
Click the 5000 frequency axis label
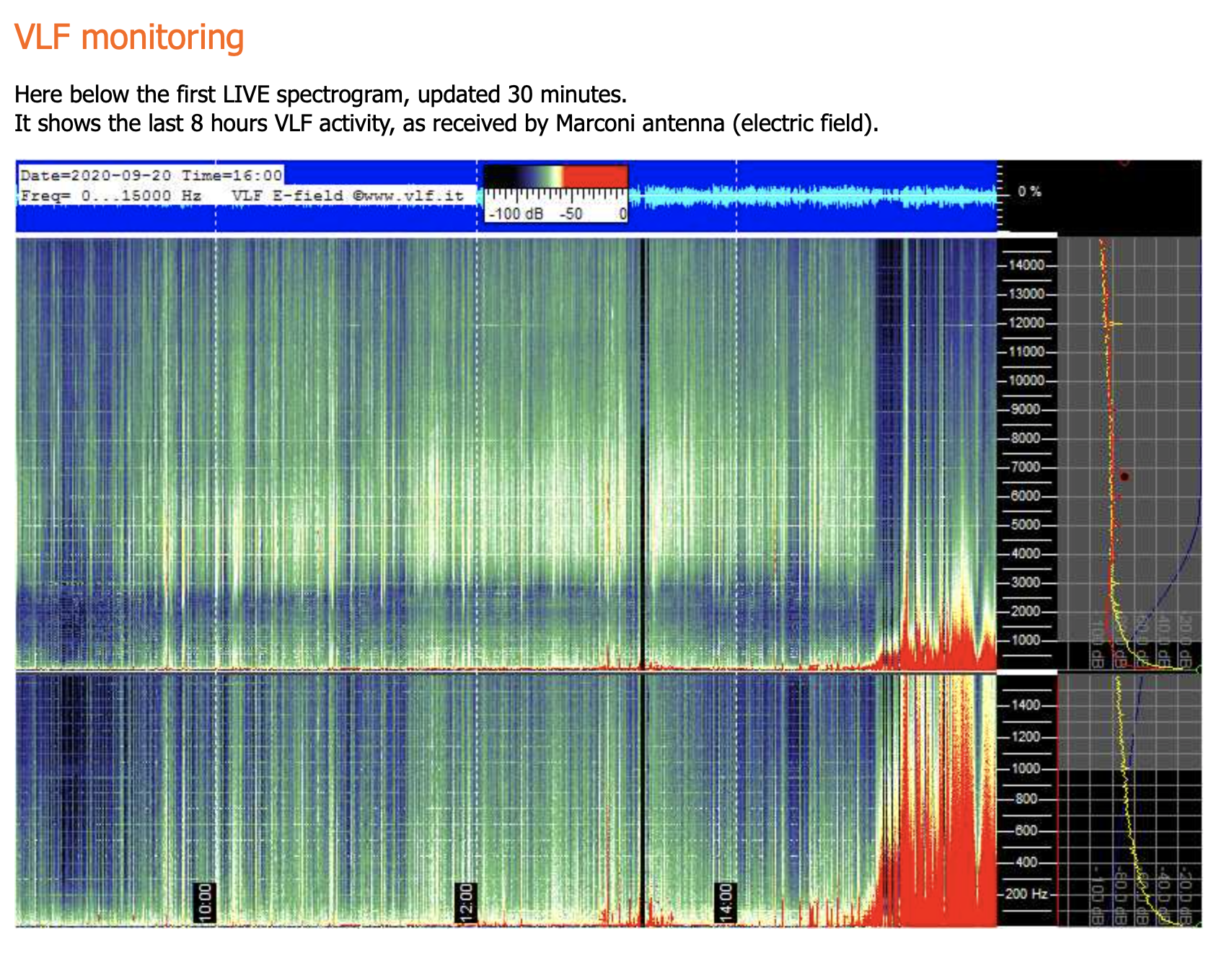click(1026, 525)
